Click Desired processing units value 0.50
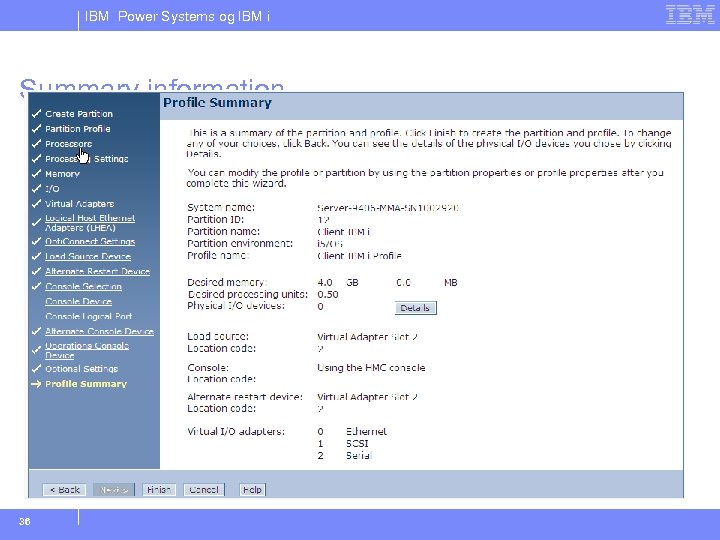The width and height of the screenshot is (720, 540). pos(328,294)
